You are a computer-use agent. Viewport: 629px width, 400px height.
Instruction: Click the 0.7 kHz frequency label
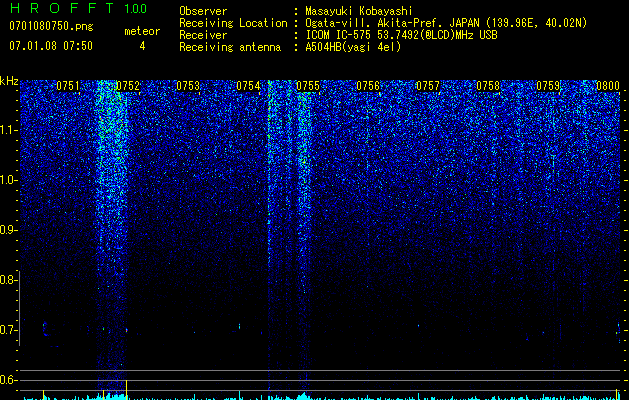coord(7,330)
